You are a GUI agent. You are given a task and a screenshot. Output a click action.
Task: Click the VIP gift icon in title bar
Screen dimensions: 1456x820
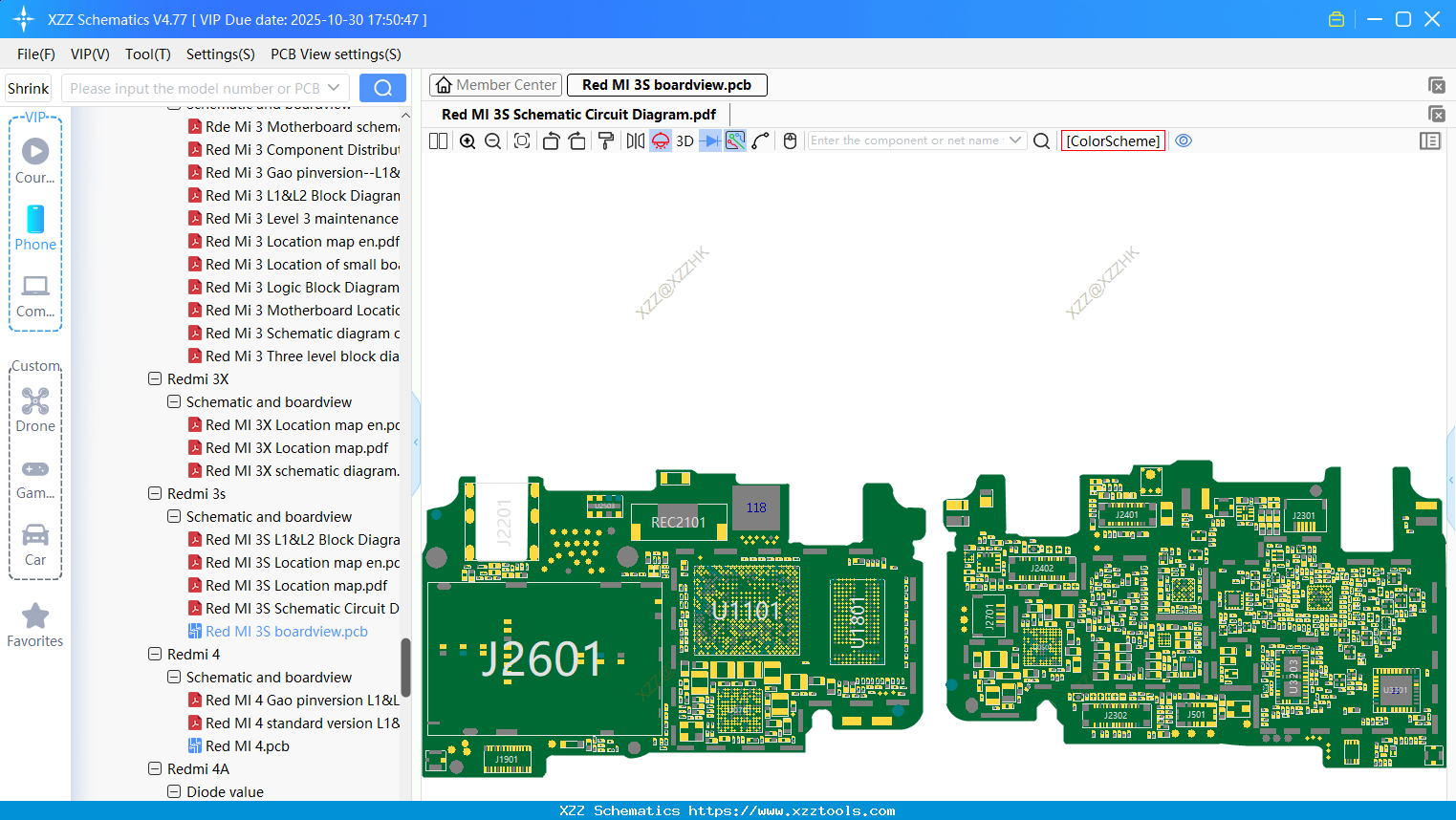point(1336,19)
